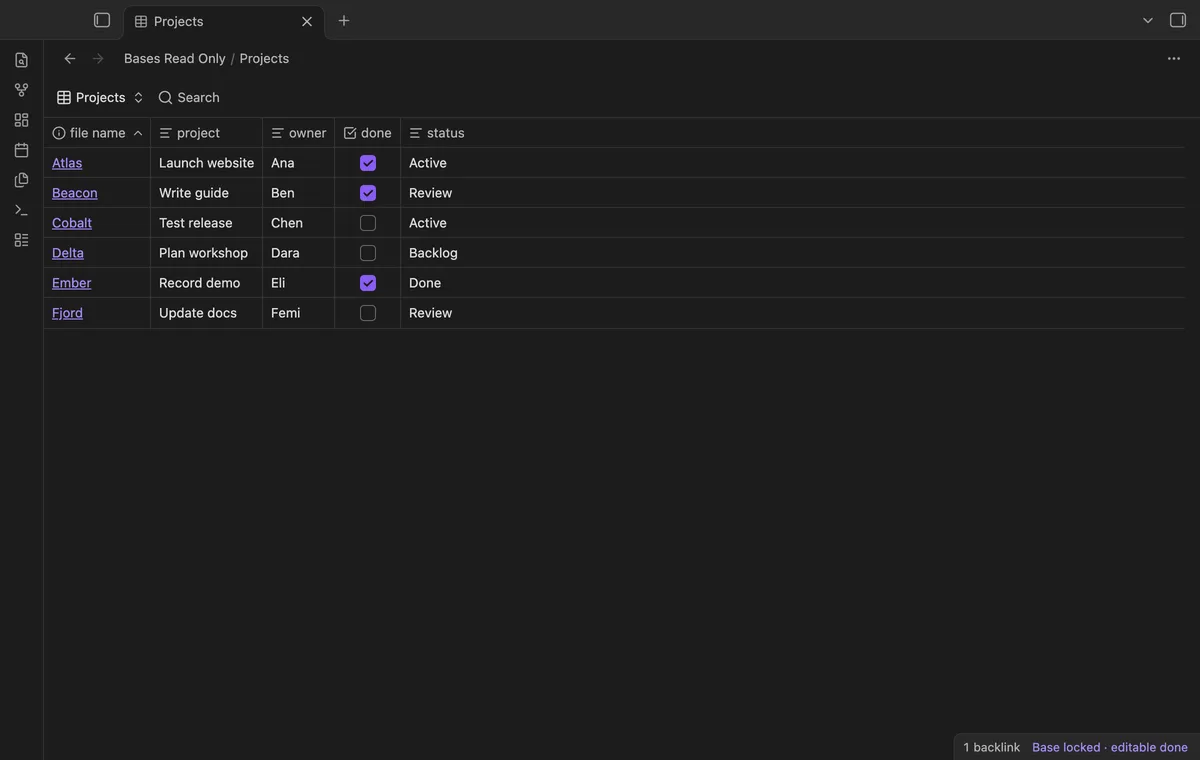1200x760 pixels.
Task: Open the Projects view switcher dropdown
Action: coord(101,97)
